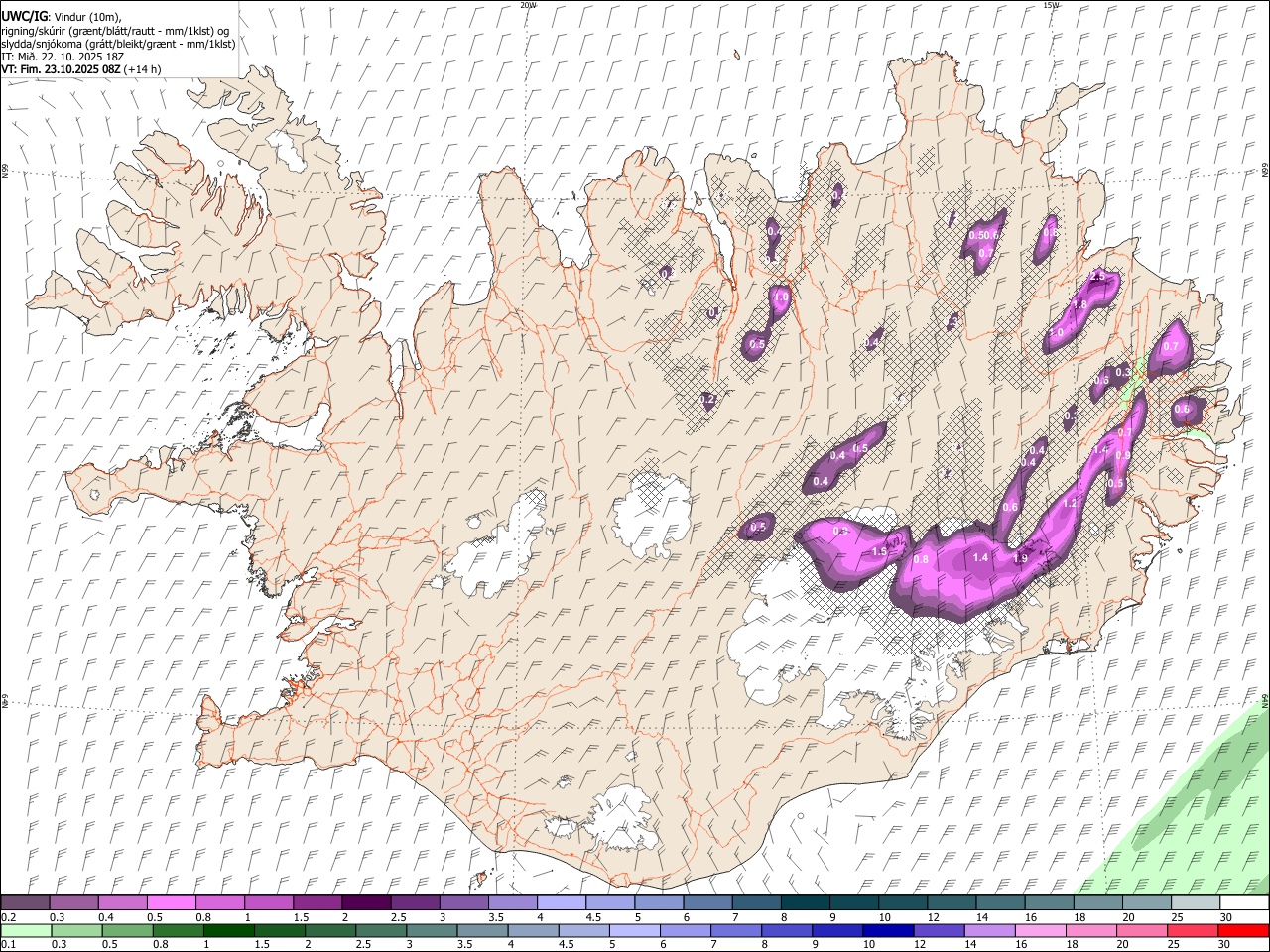This screenshot has height=952, width=1270.
Task: Click the snow legend swatch between 0.2 and 0.3
Action: pyautogui.click(x=25, y=902)
